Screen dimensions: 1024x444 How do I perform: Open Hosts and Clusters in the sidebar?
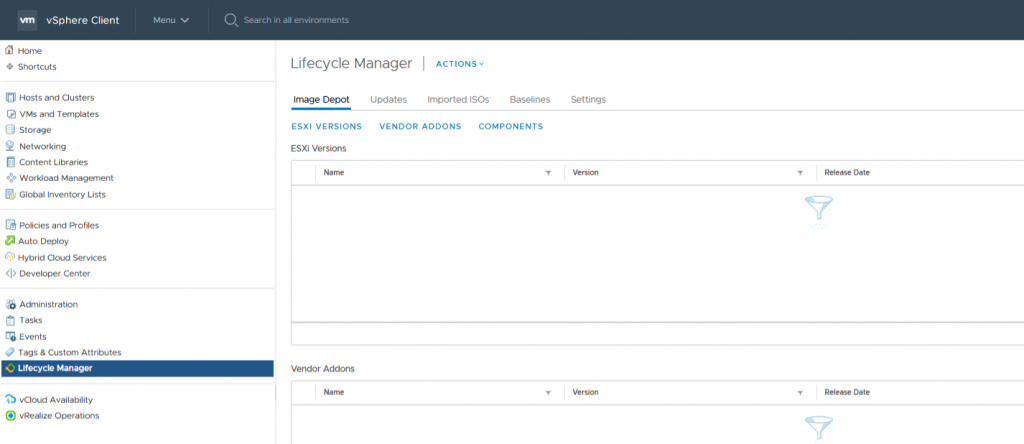click(57, 98)
